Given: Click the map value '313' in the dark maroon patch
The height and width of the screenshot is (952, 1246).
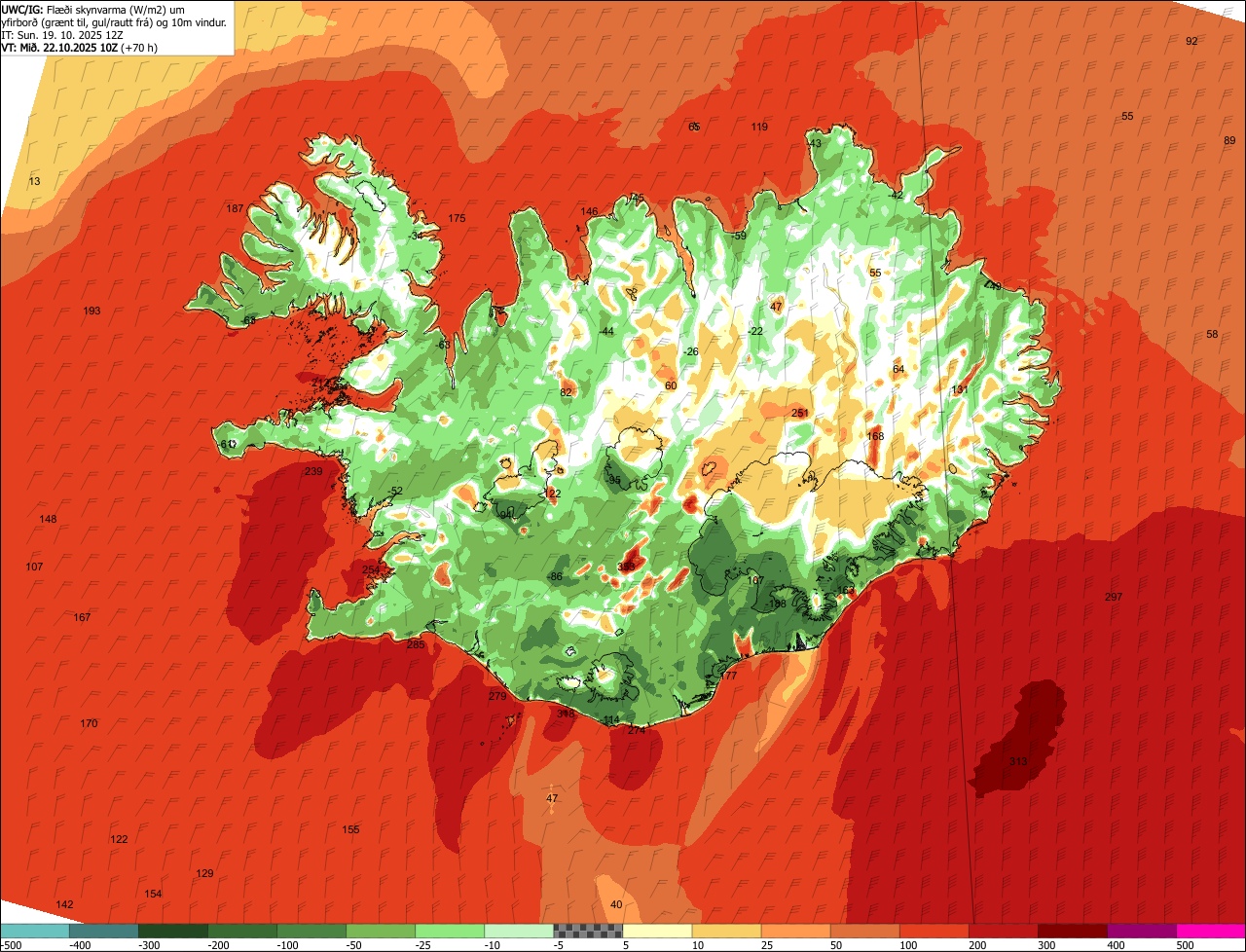Looking at the screenshot, I should point(1018,761).
